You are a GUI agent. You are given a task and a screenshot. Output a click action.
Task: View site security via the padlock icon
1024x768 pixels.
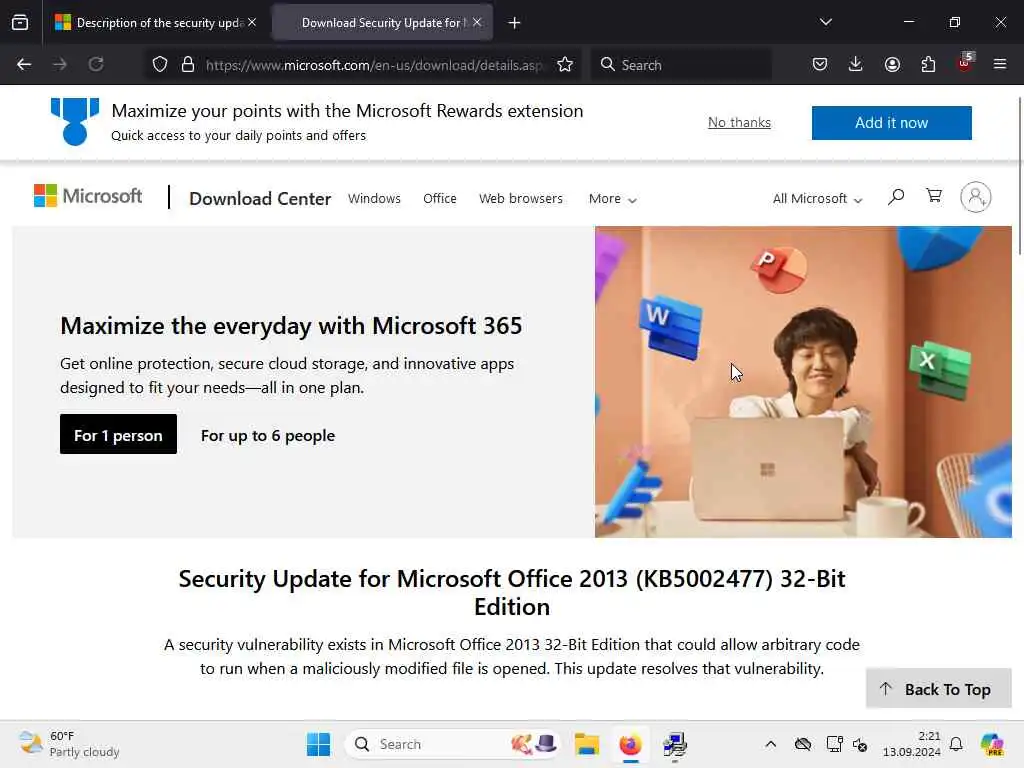point(188,64)
